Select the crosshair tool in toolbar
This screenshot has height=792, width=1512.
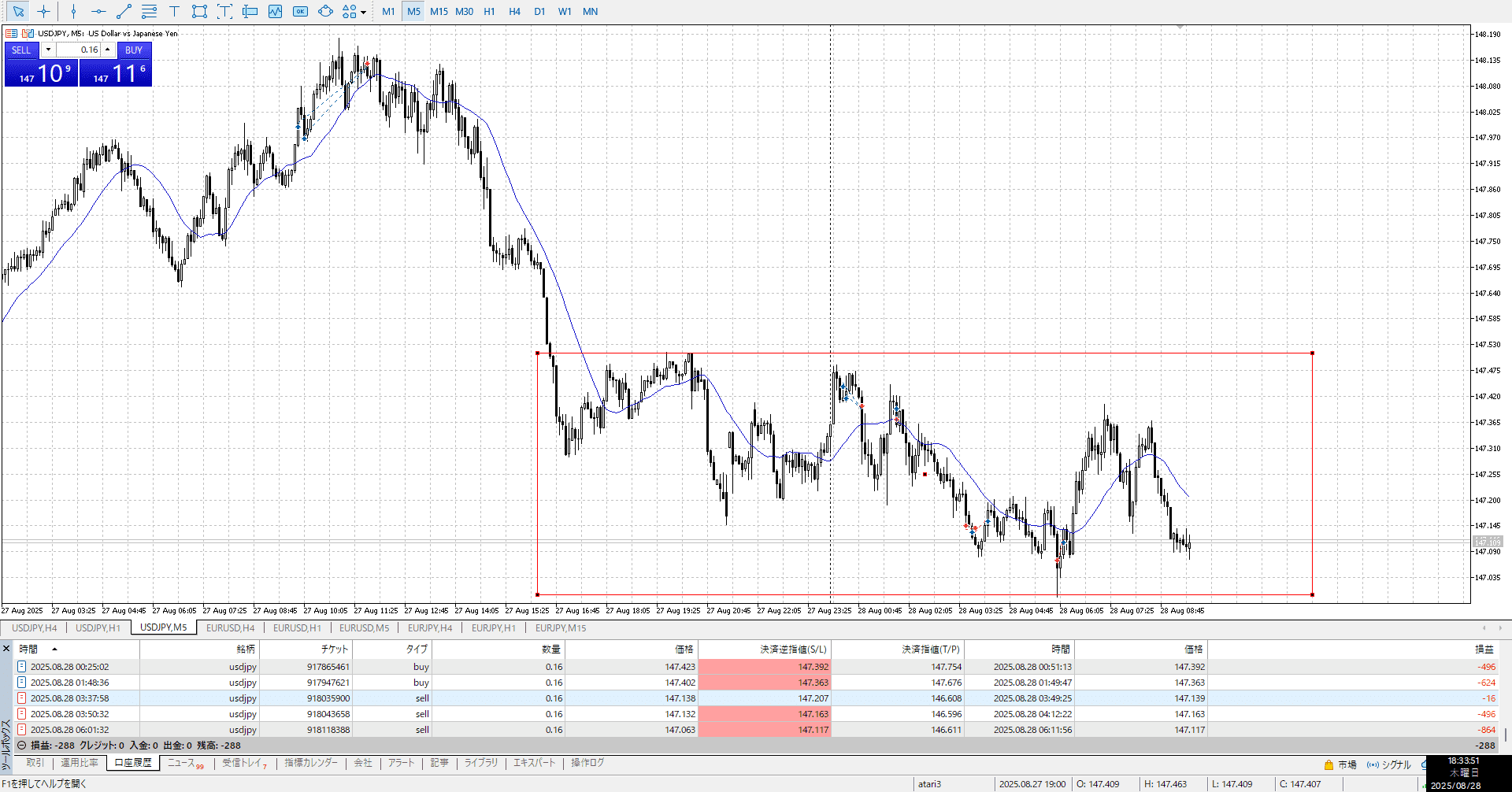(x=43, y=11)
